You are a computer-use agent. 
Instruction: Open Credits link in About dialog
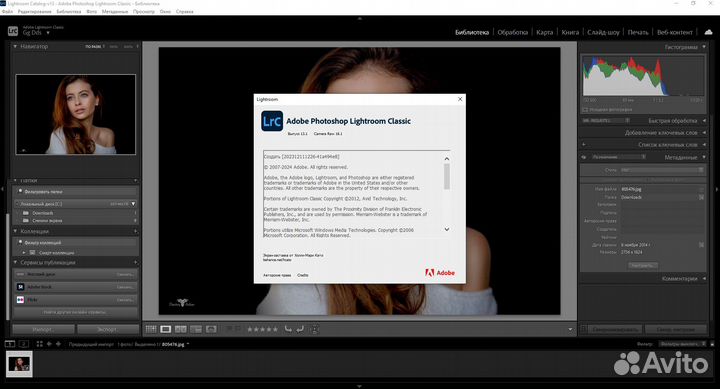click(x=303, y=275)
